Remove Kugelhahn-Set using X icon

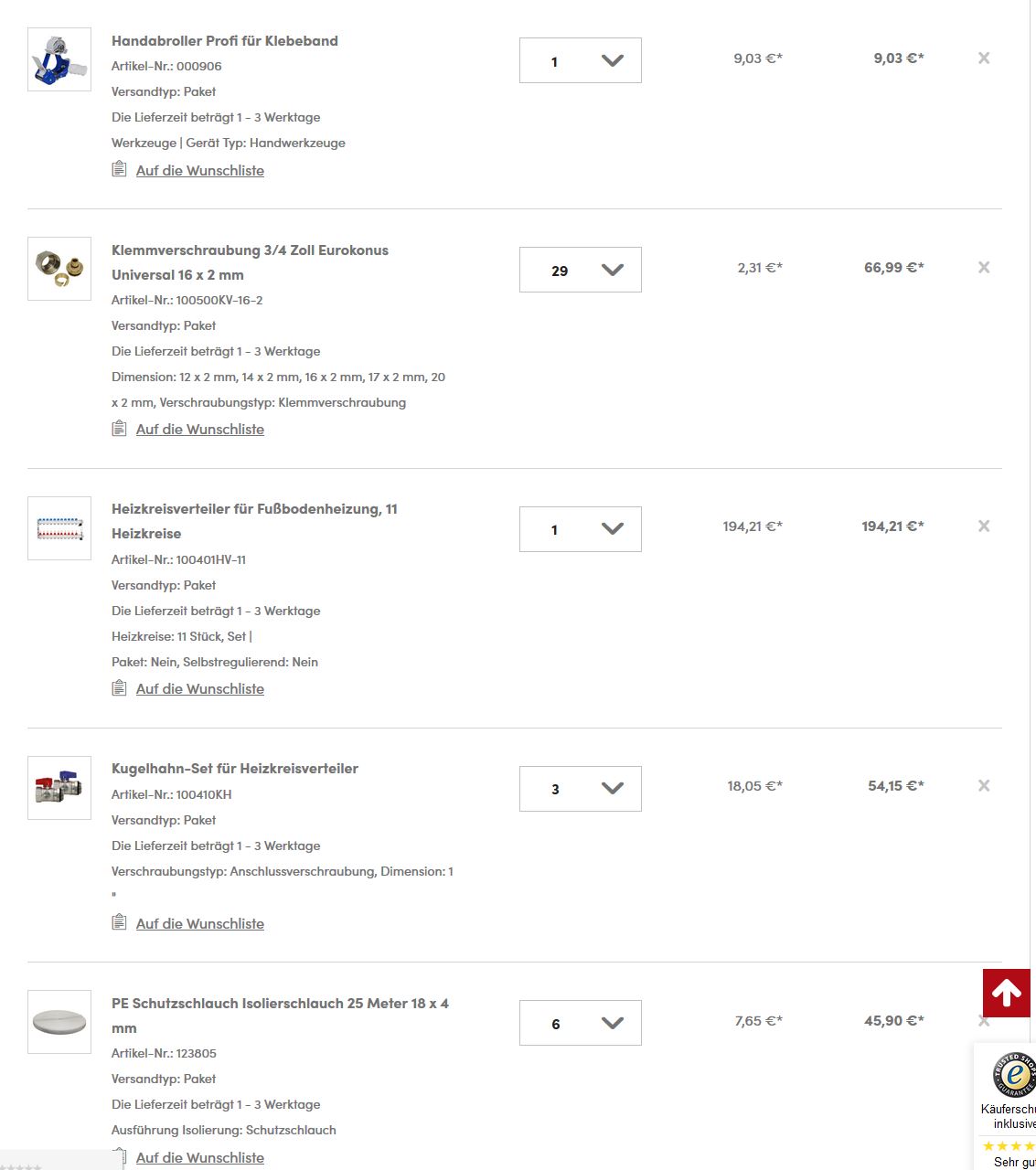[984, 785]
